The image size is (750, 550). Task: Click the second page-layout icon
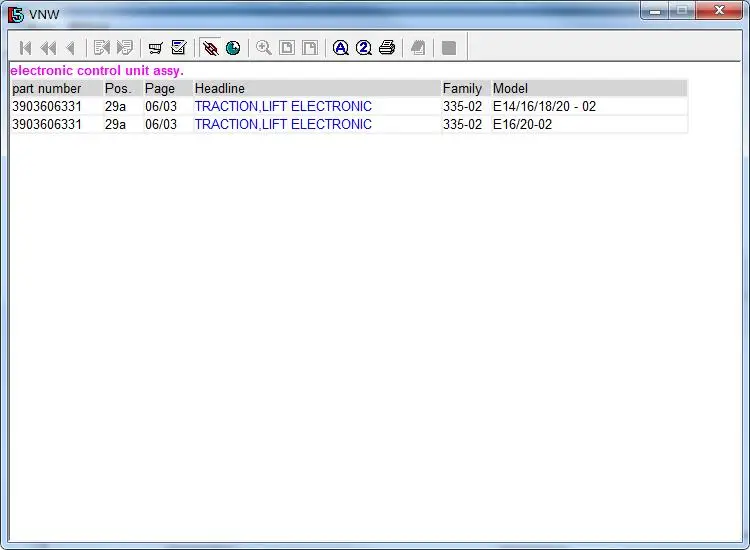[x=310, y=48]
